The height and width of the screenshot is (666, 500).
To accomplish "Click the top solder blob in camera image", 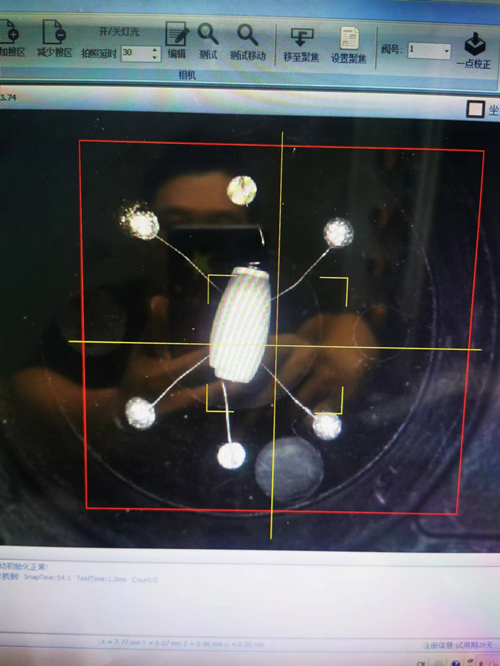I will (x=242, y=190).
